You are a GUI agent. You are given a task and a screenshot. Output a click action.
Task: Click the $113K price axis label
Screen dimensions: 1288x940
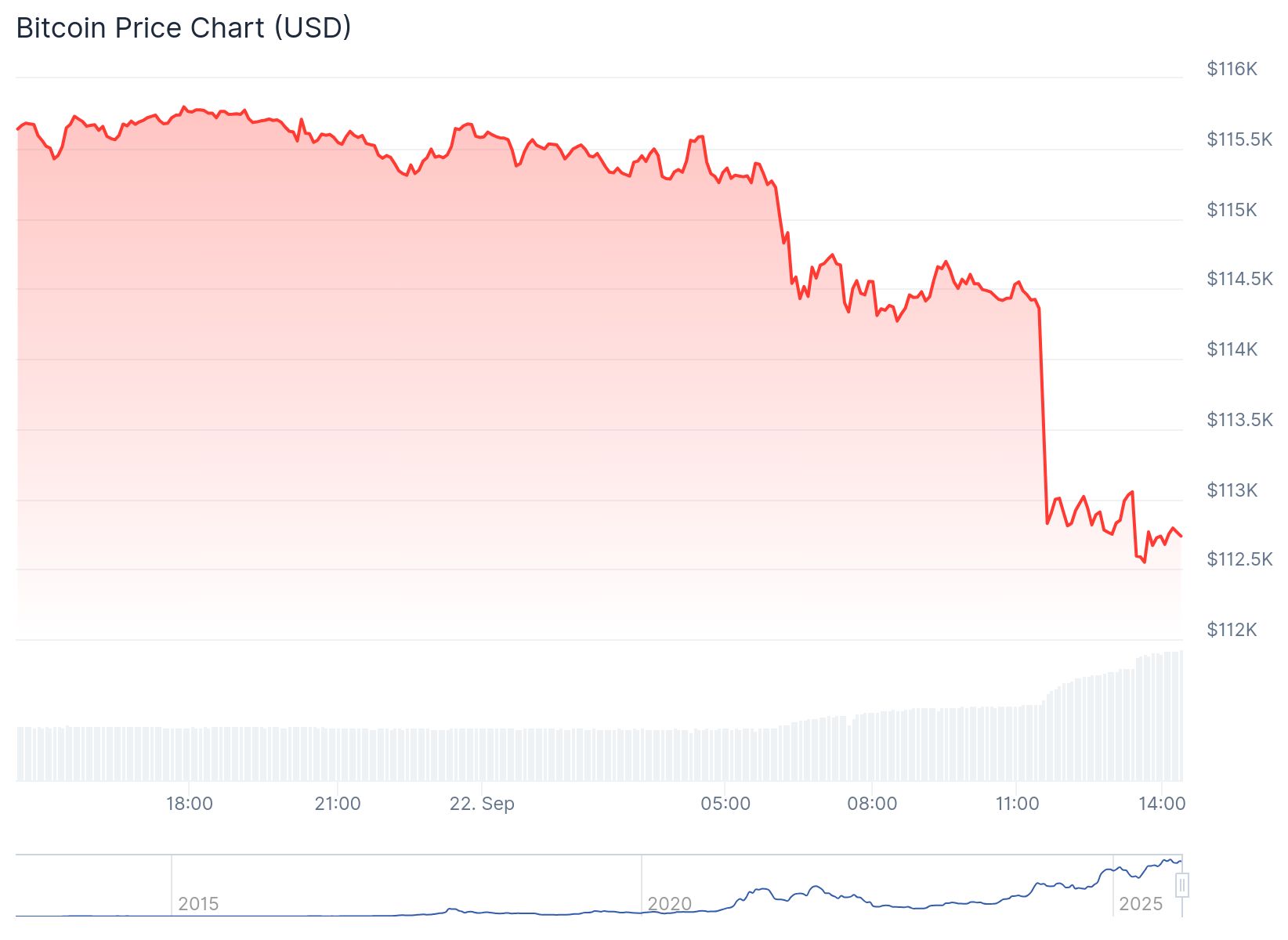1232,490
